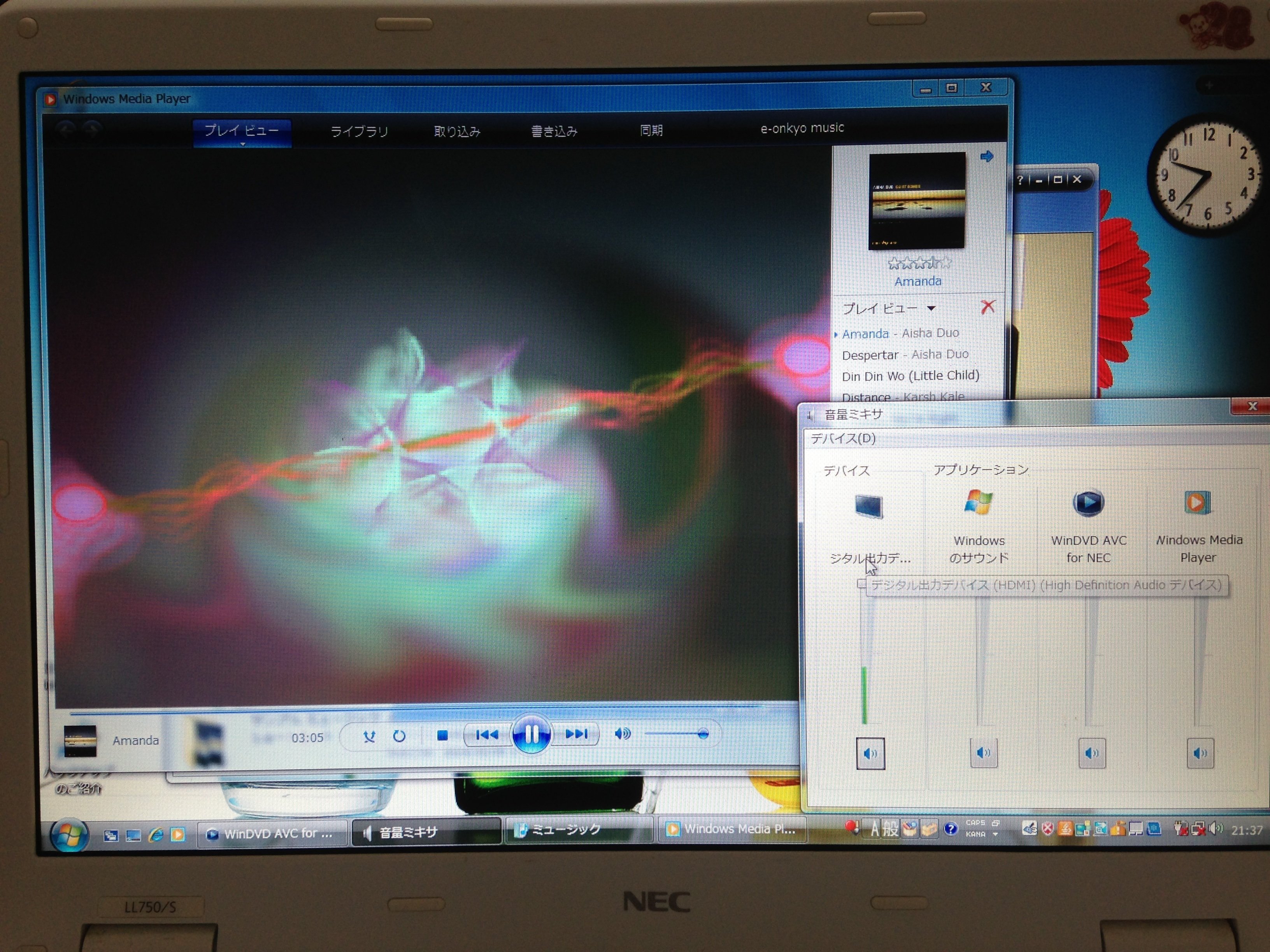Switch to the ライブラリ tab
Viewport: 1270px width, 952px height.
click(x=360, y=131)
